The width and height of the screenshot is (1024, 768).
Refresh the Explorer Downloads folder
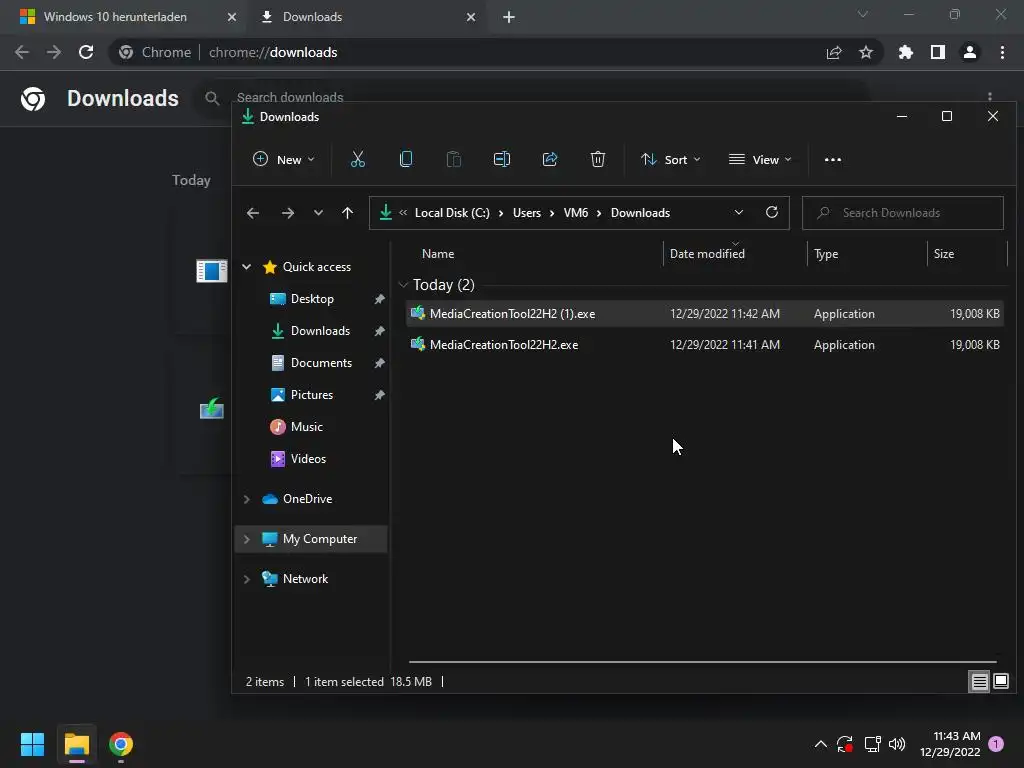tap(772, 213)
